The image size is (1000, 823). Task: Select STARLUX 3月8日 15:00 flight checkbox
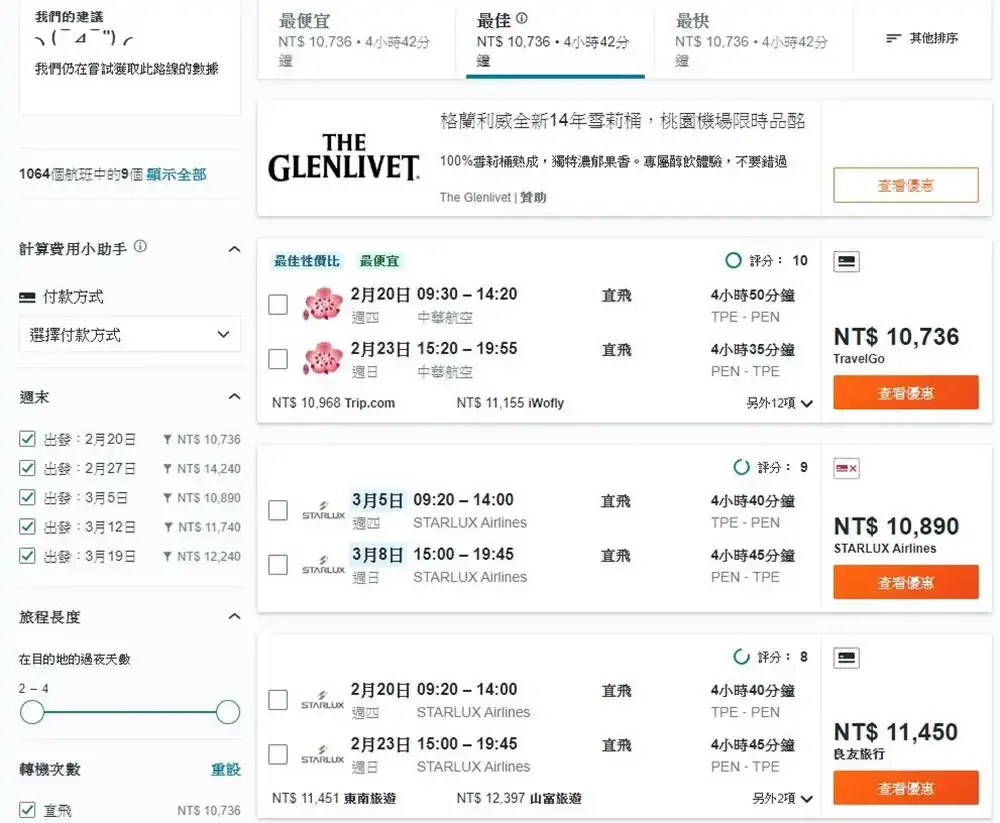(x=278, y=565)
